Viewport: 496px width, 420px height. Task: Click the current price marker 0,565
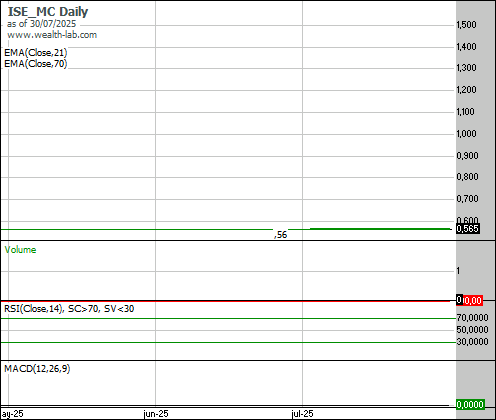click(468, 229)
